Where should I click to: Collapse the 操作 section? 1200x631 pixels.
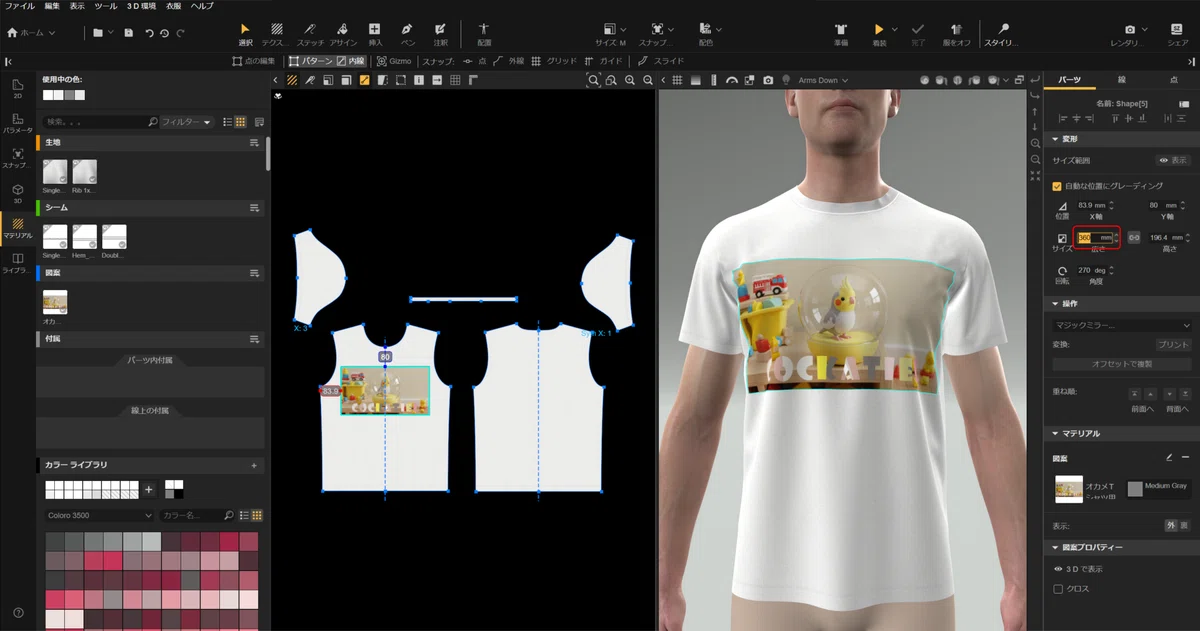point(1056,303)
